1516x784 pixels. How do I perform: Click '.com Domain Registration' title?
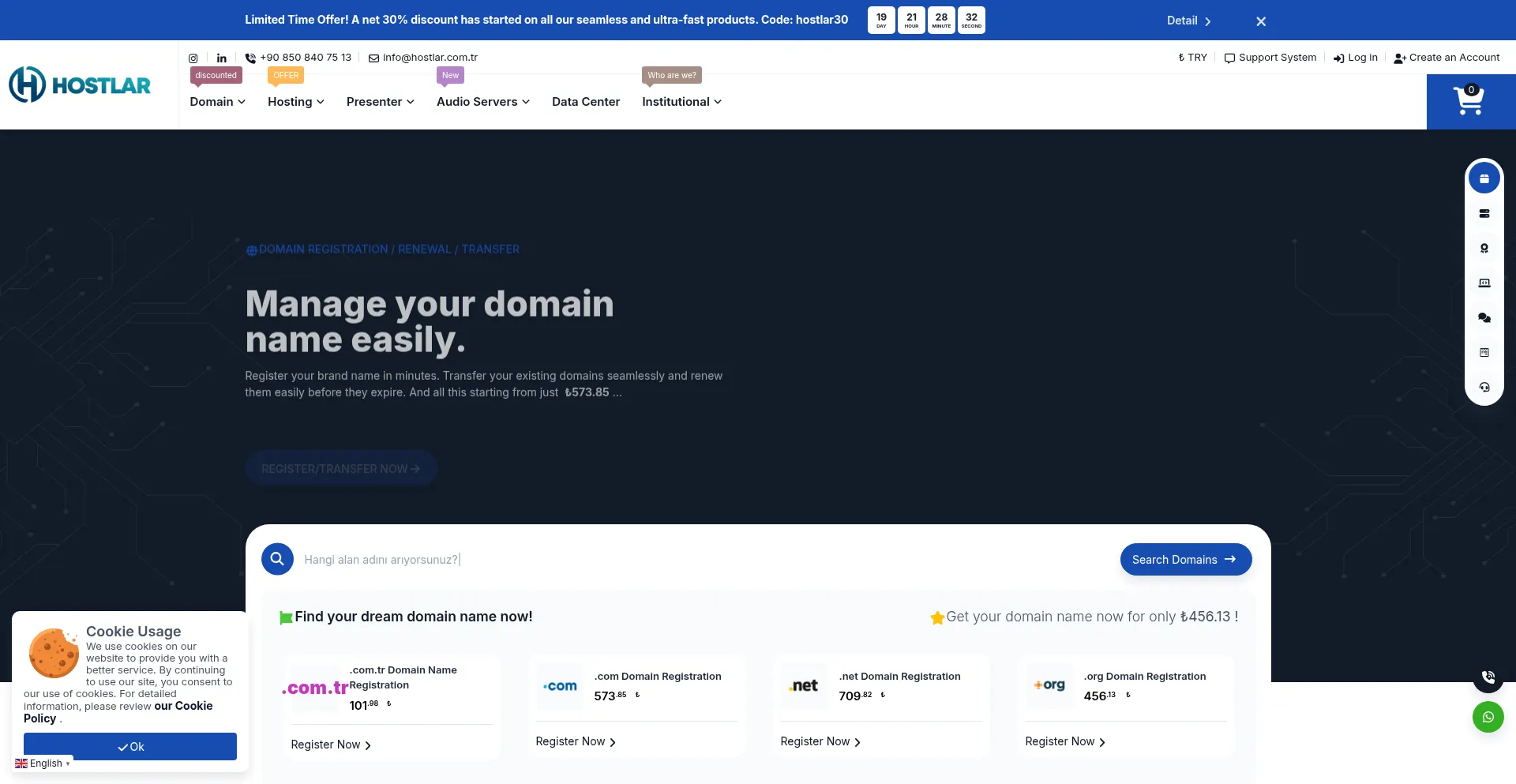tap(658, 677)
